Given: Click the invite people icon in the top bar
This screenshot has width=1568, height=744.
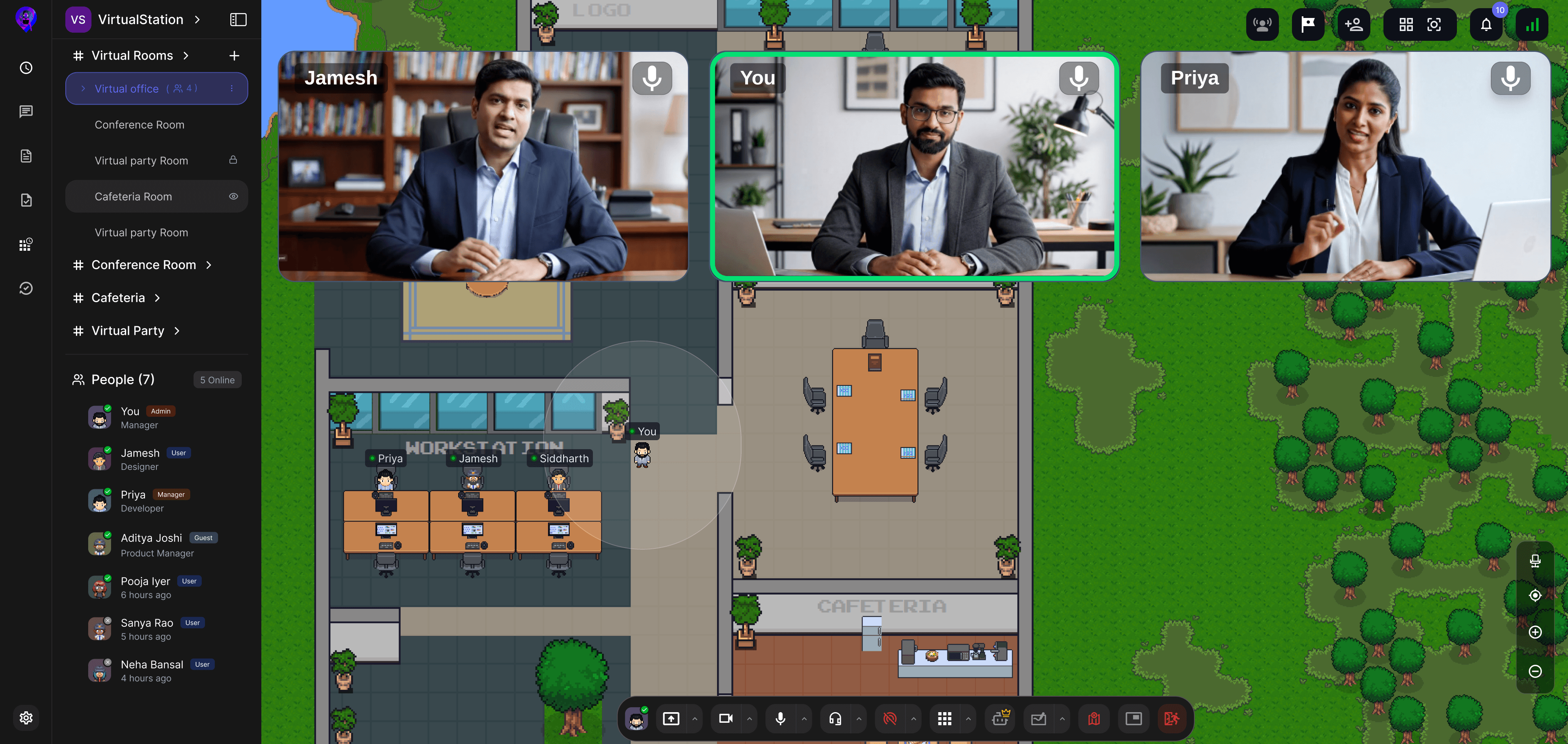Looking at the screenshot, I should tap(1354, 25).
